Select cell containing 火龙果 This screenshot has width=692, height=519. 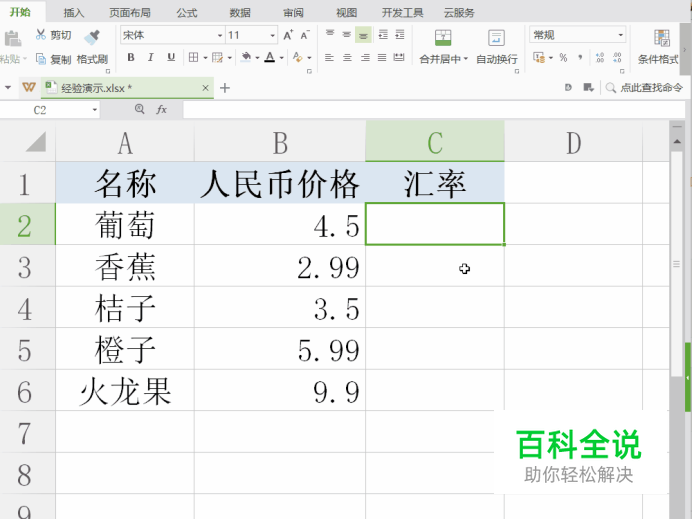click(x=125, y=391)
